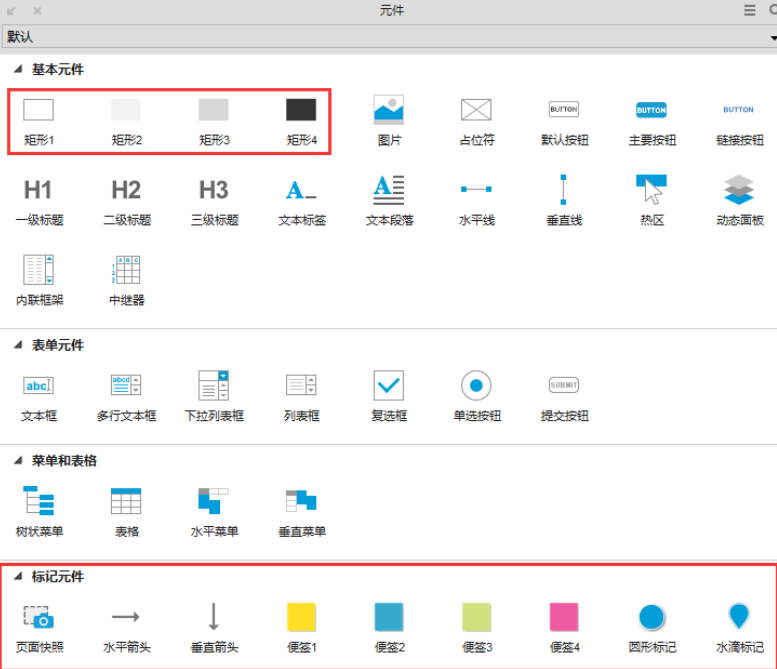
Task: Select the 内联框架 inline frame widget
Action: coord(39,281)
